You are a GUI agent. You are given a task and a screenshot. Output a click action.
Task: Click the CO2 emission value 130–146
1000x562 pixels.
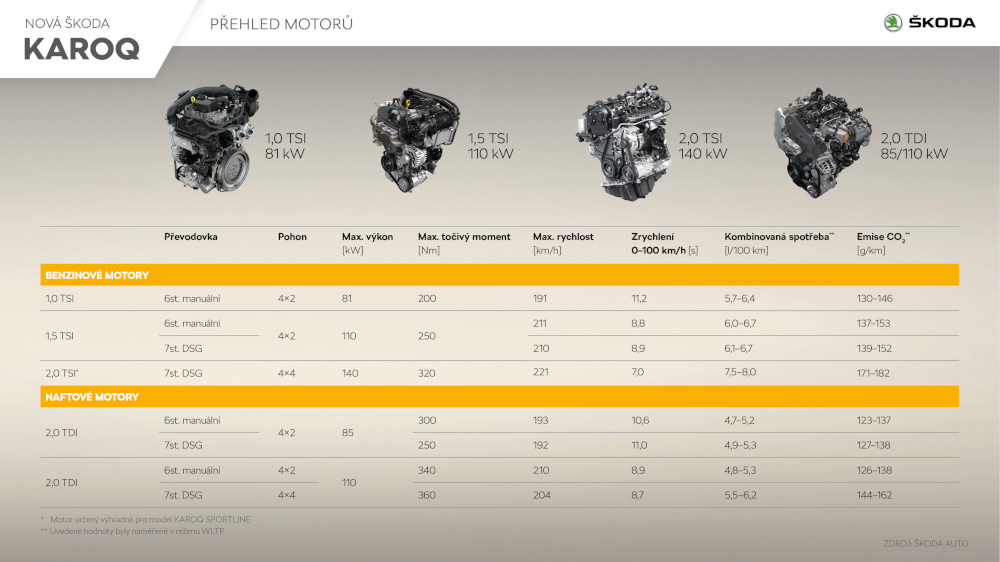click(875, 299)
